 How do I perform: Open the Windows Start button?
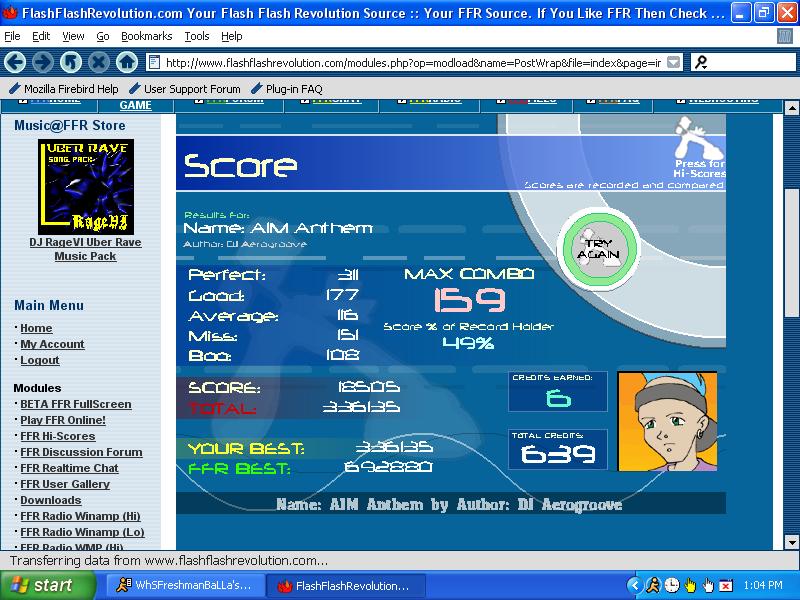(47, 585)
